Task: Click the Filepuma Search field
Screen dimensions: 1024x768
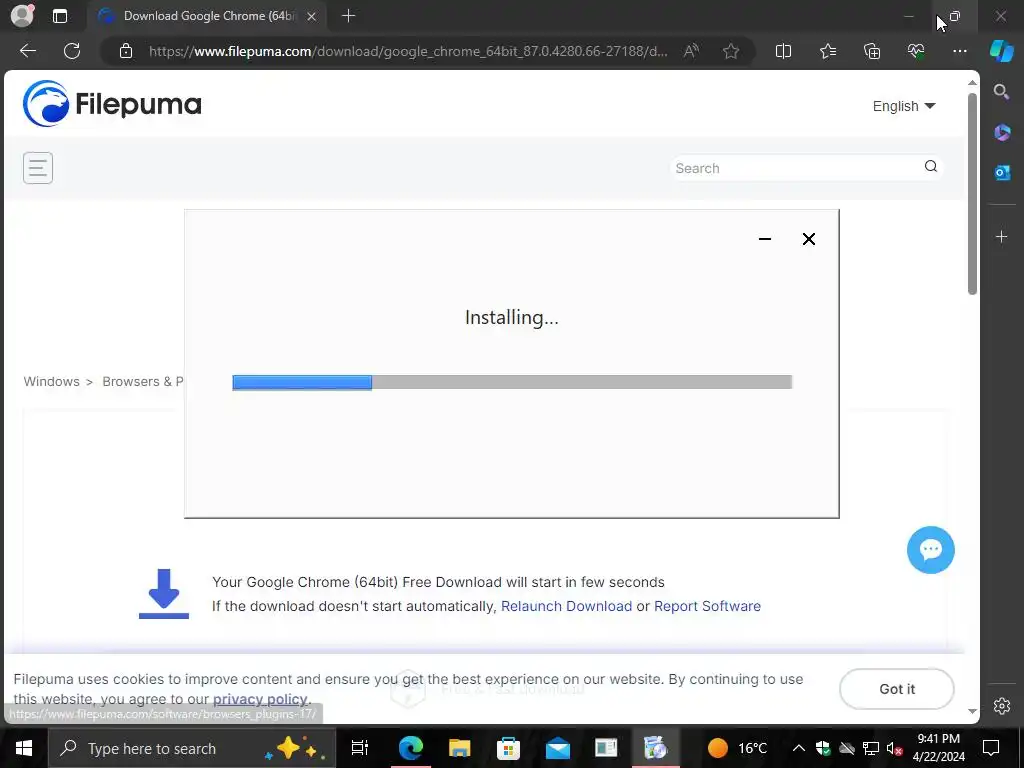Action: click(x=795, y=168)
